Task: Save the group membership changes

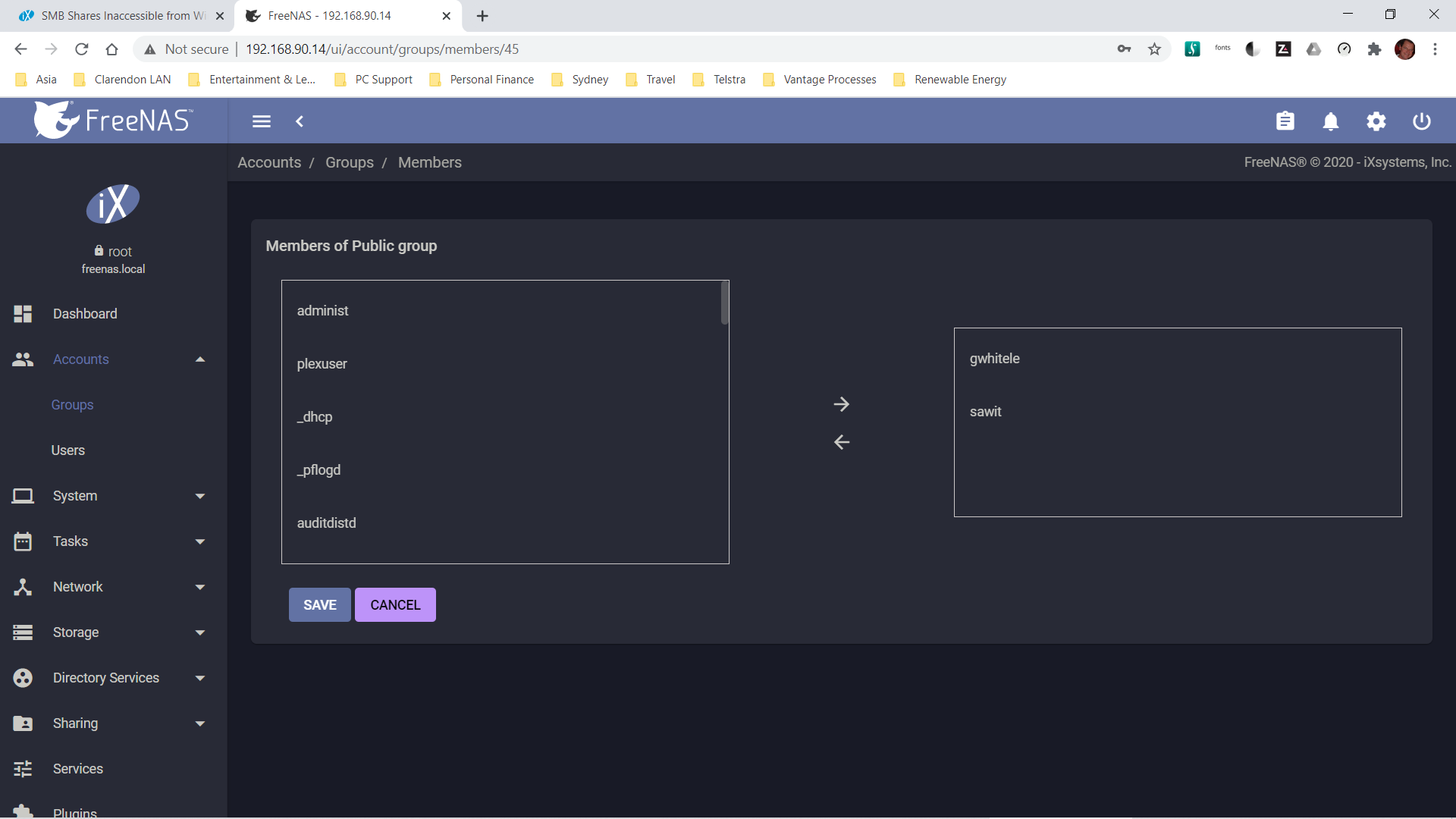Action: (x=320, y=605)
